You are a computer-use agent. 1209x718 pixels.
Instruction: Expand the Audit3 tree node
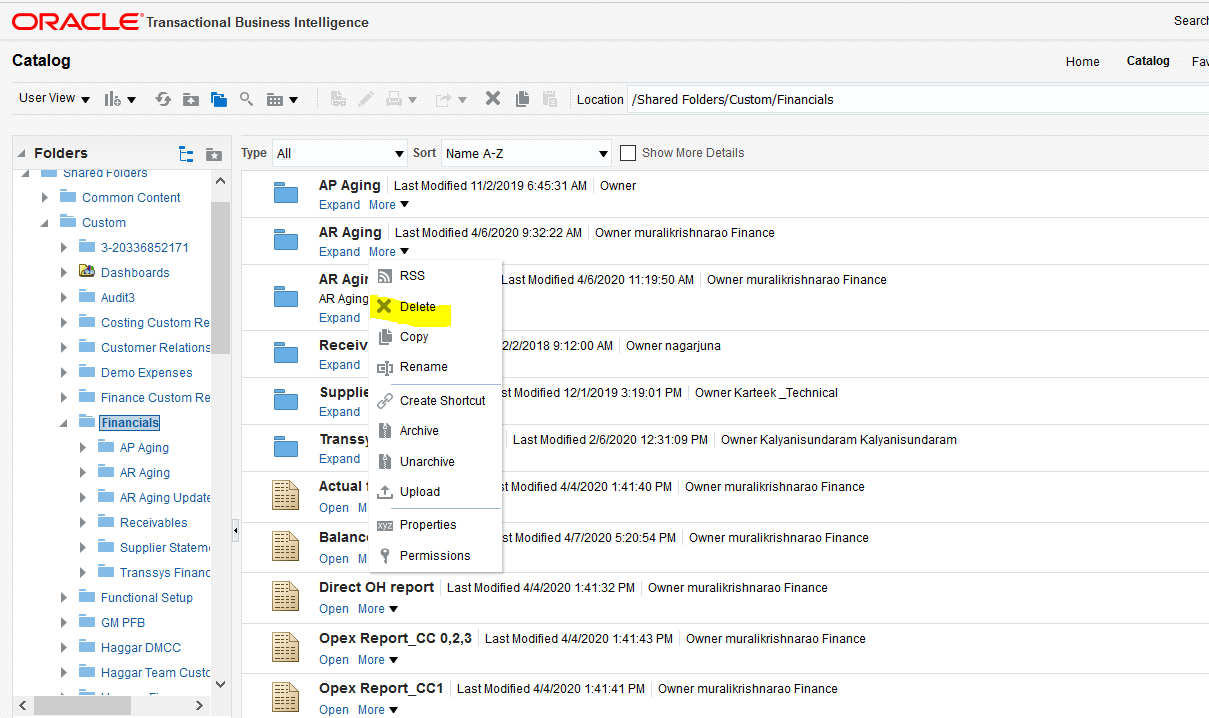[64, 297]
